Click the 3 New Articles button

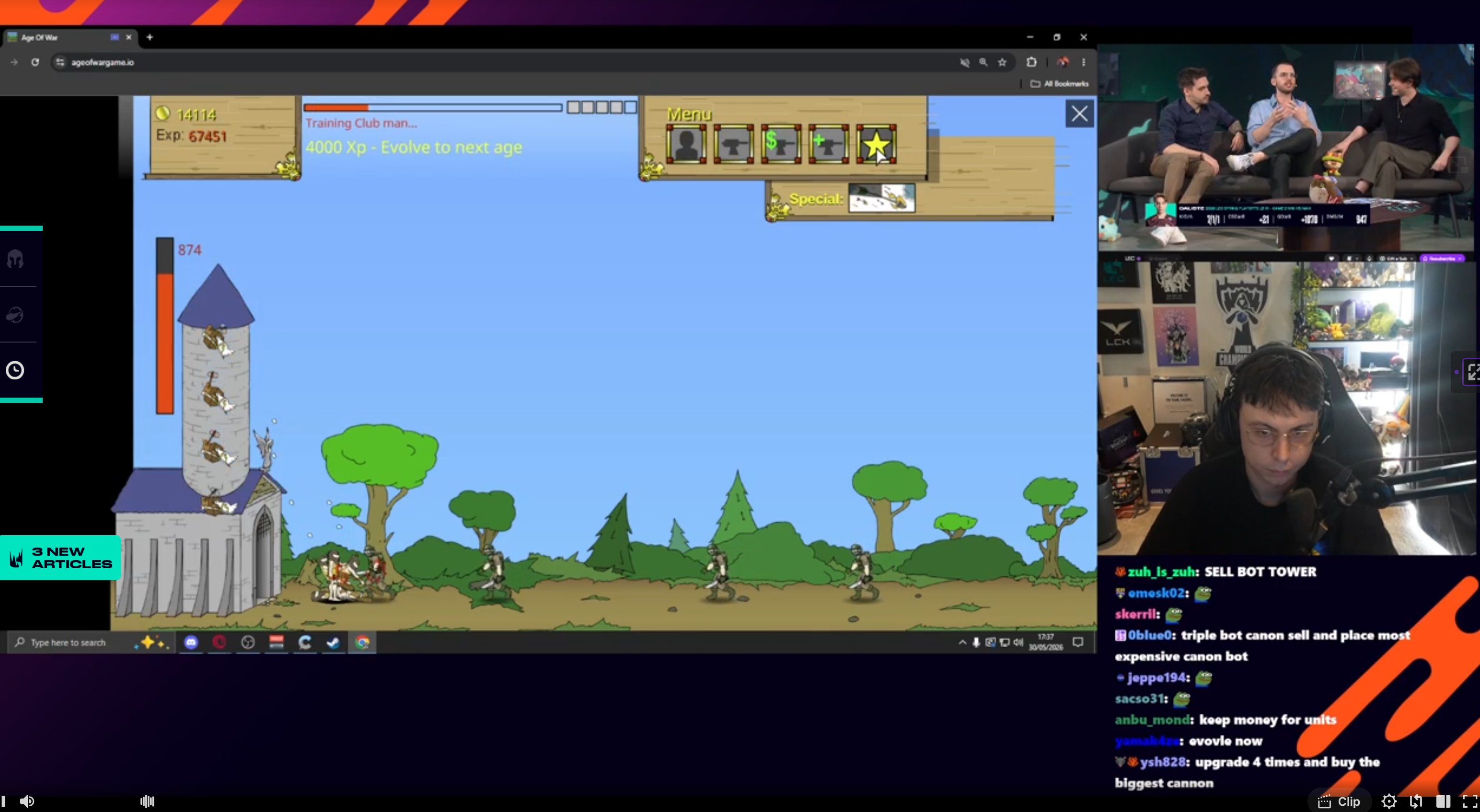pyautogui.click(x=60, y=558)
